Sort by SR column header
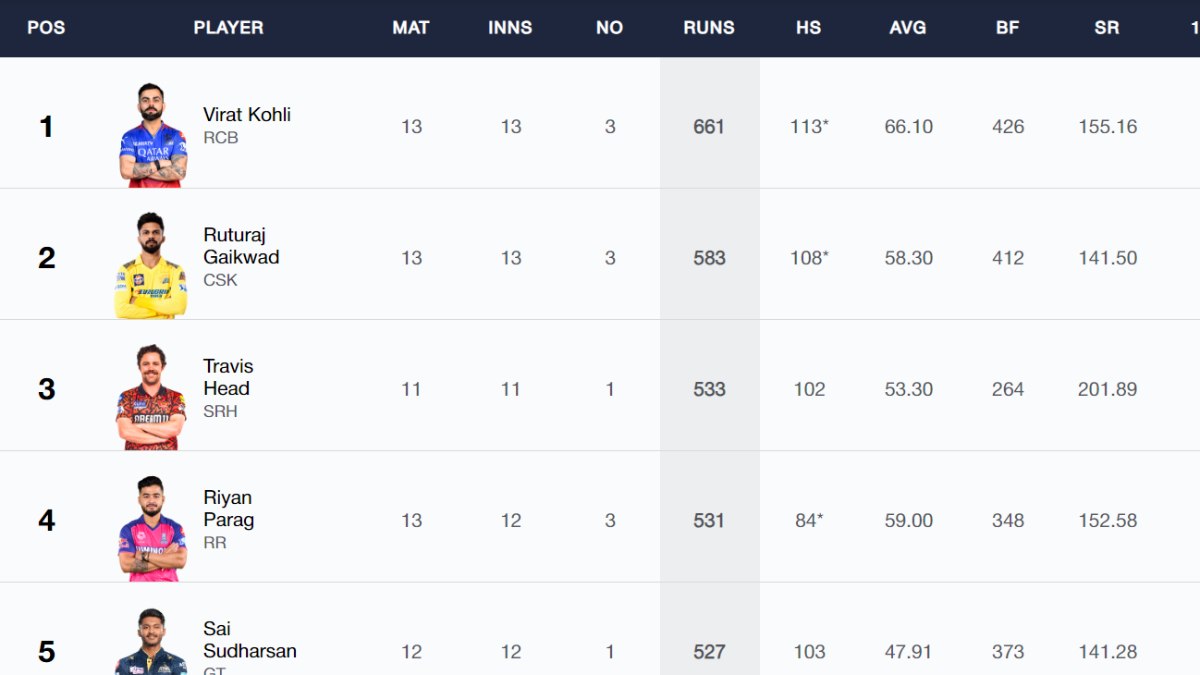Viewport: 1200px width, 675px height. pyautogui.click(x=1106, y=28)
